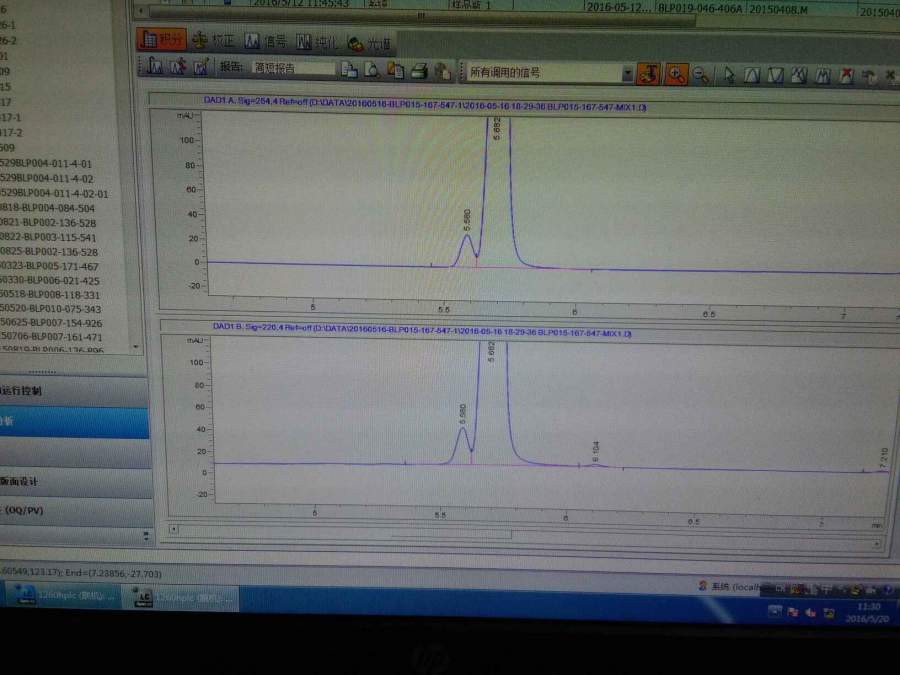This screenshot has height=675, width=900.
Task: Open the 报告 report style dropdown
Action: pos(293,68)
